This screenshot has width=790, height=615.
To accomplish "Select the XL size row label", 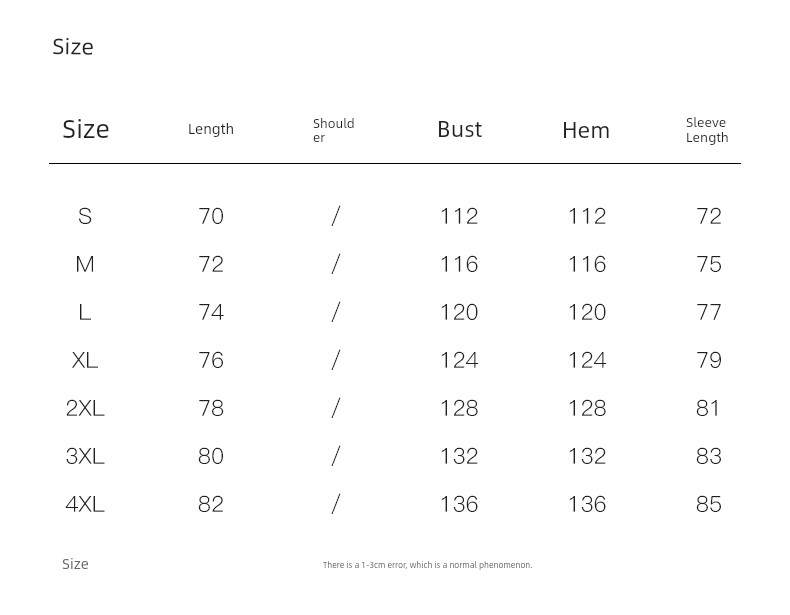I will 85,360.
